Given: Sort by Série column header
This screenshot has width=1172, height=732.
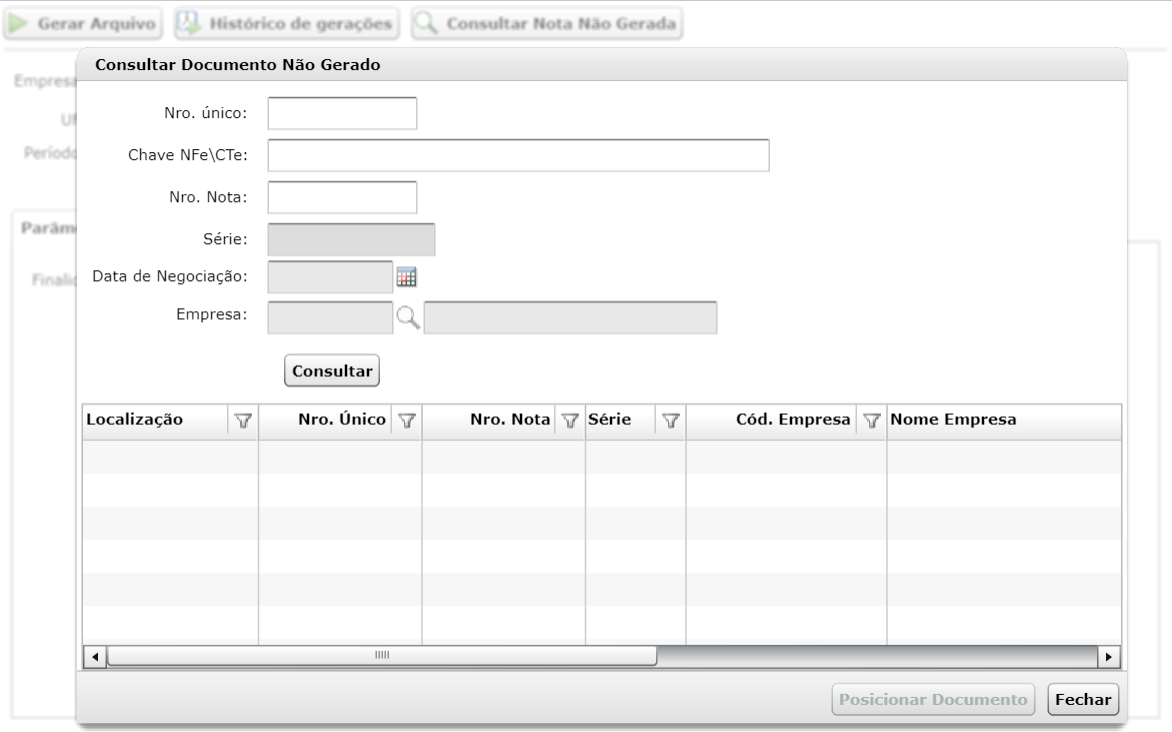Looking at the screenshot, I should point(609,419).
